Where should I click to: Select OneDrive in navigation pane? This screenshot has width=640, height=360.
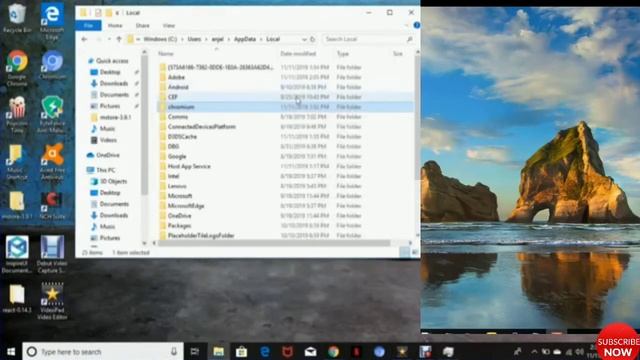click(x=107, y=155)
